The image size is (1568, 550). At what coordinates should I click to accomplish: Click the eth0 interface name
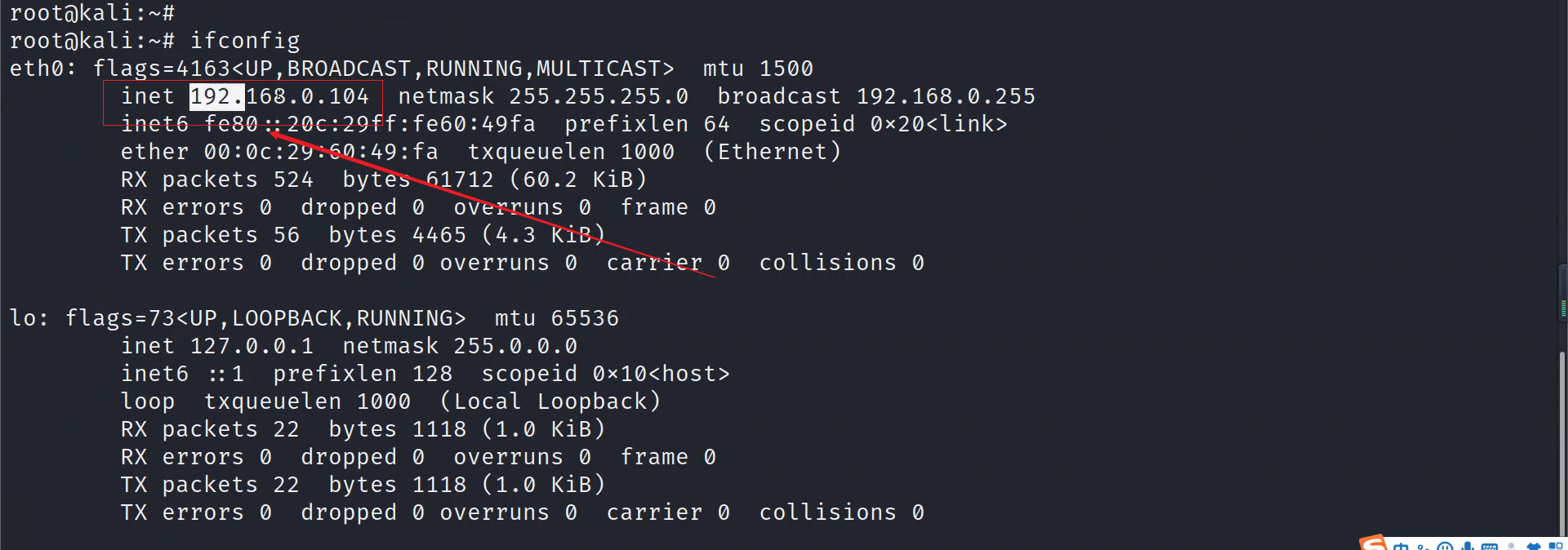coord(37,69)
